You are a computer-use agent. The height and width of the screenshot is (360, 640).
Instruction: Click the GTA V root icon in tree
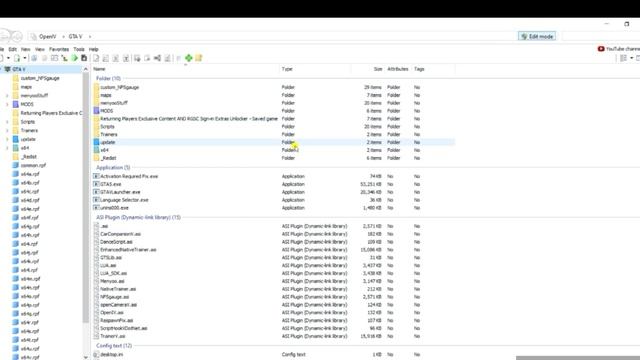pos(7,69)
